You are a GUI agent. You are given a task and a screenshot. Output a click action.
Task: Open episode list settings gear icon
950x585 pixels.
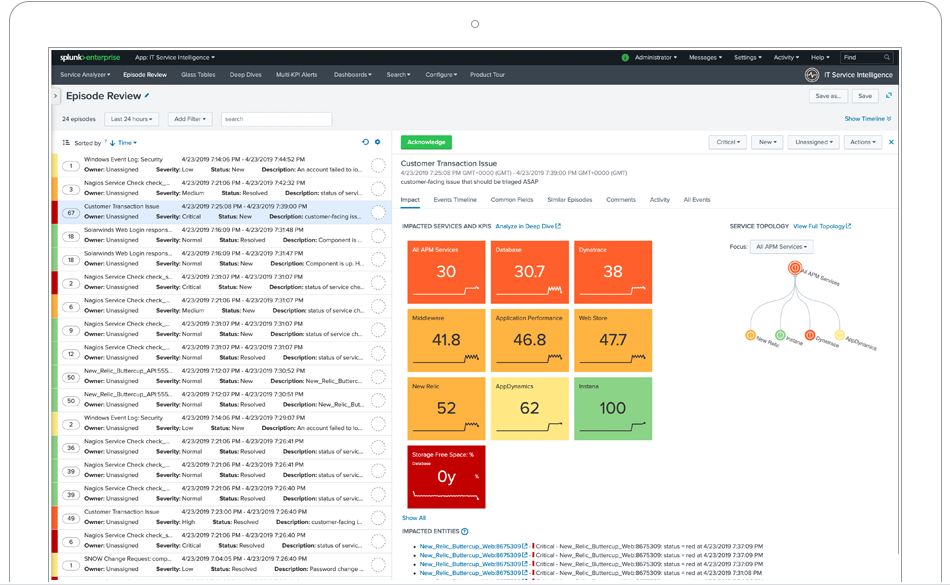click(x=377, y=142)
